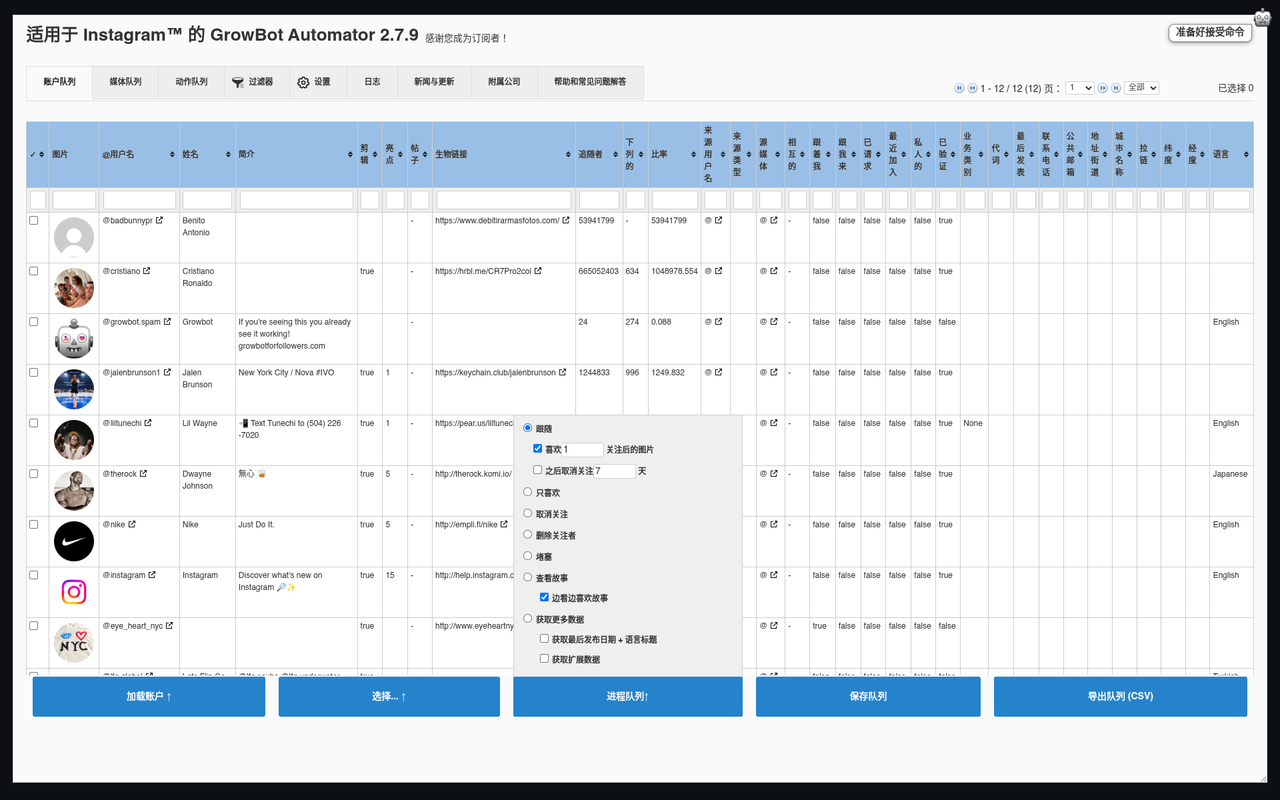Viewport: 1280px width, 800px height.
Task: Sort by 简介 column arrows
Action: 350,155
